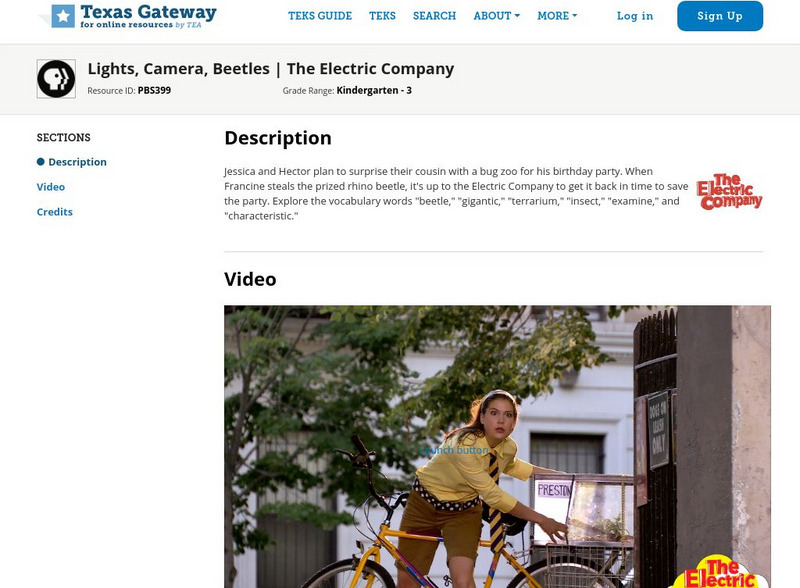Select Description in the Sections sidebar
The height and width of the screenshot is (588, 800).
click(x=78, y=162)
